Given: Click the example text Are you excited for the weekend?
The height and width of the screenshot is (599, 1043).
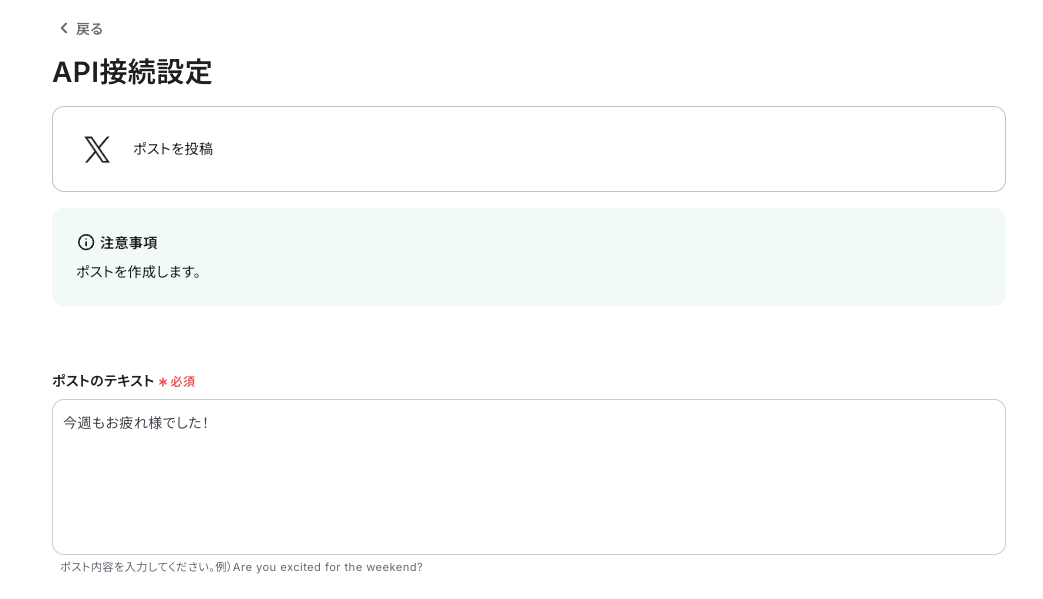Looking at the screenshot, I should 327,567.
